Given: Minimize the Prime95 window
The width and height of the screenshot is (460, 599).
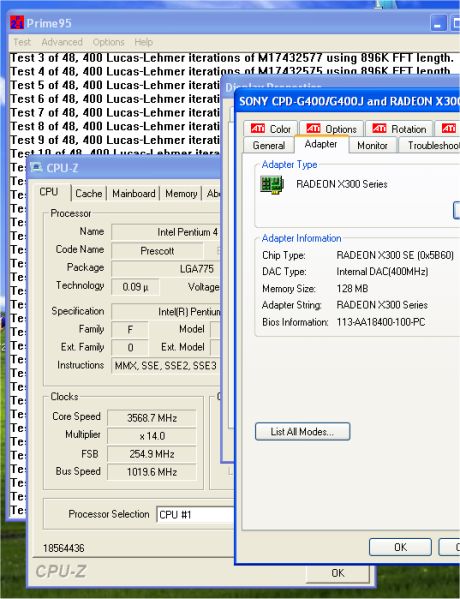Looking at the screenshot, I should click(438, 24).
